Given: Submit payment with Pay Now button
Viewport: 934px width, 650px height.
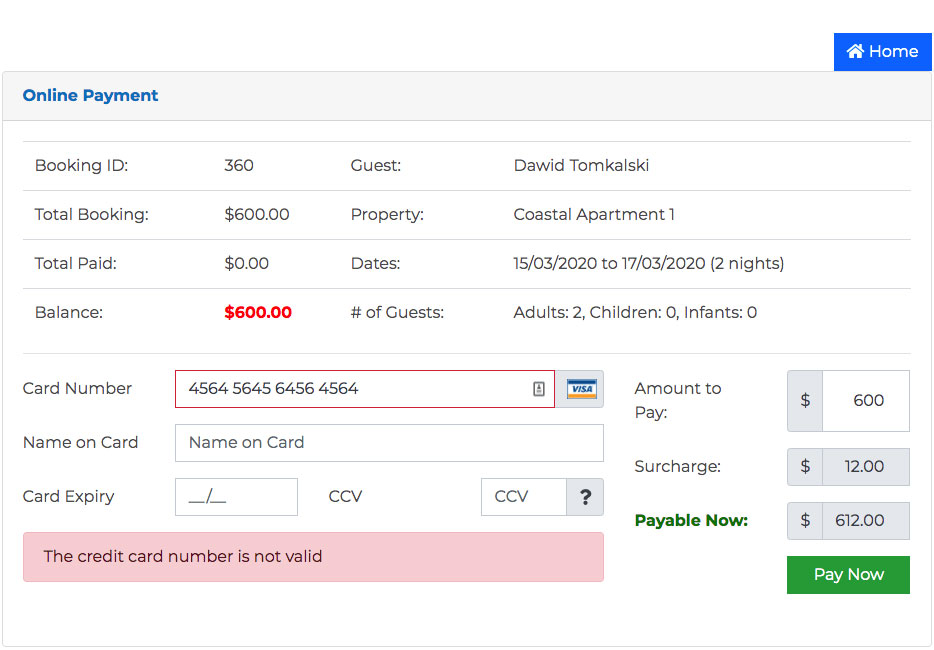Looking at the screenshot, I should [848, 574].
